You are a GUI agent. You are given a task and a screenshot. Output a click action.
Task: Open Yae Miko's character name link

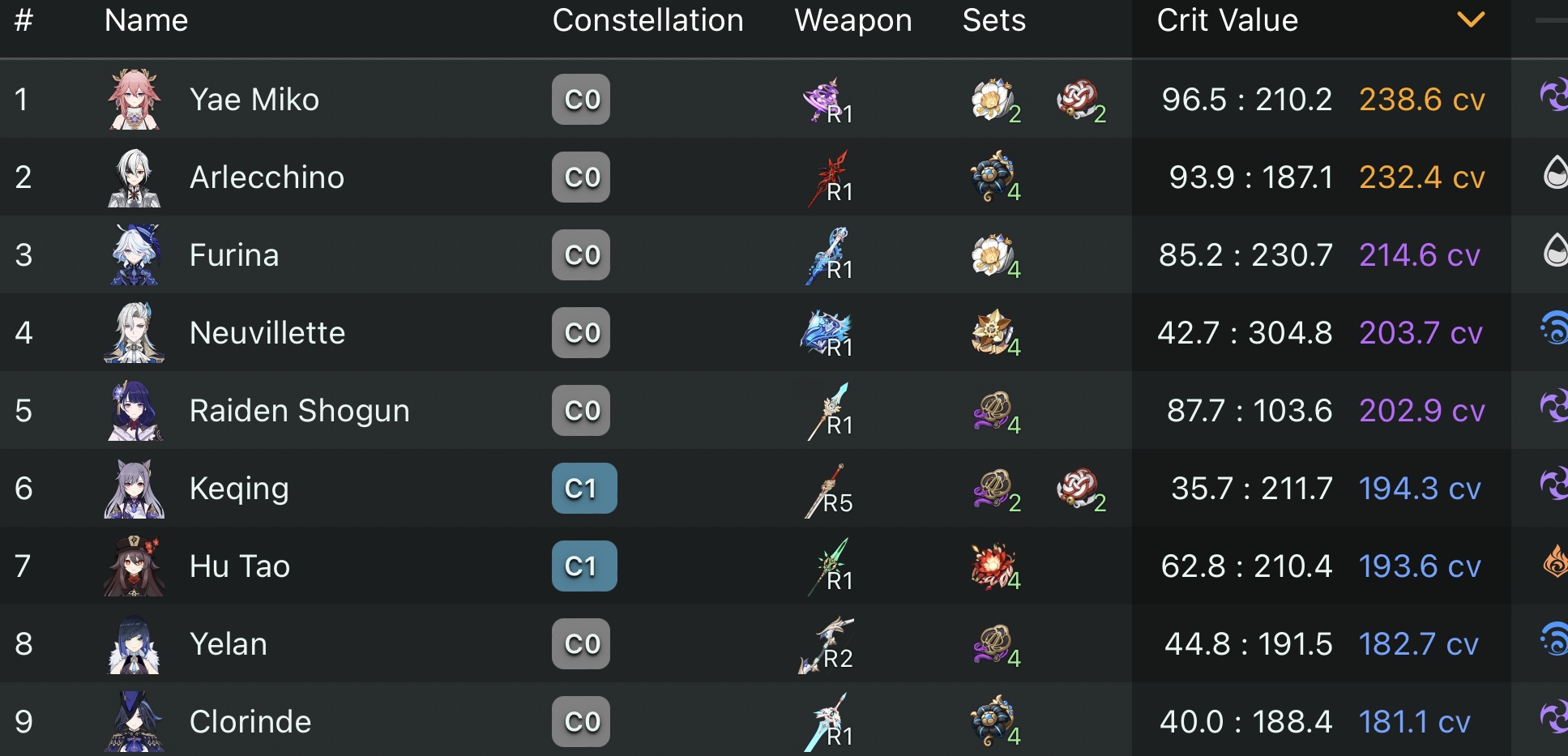click(x=254, y=100)
